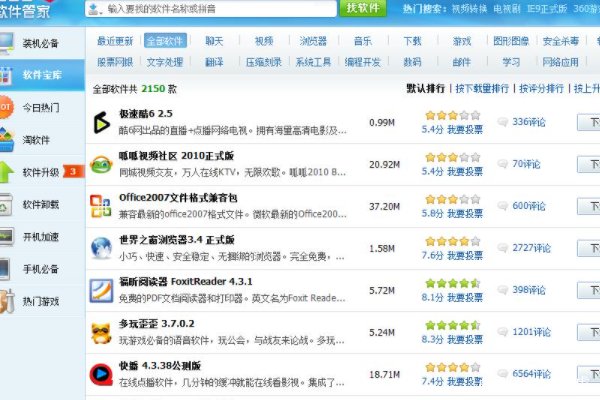Viewport: 600px width, 400px height.
Task: Sort by 按下载量排行
Action: tap(482, 89)
